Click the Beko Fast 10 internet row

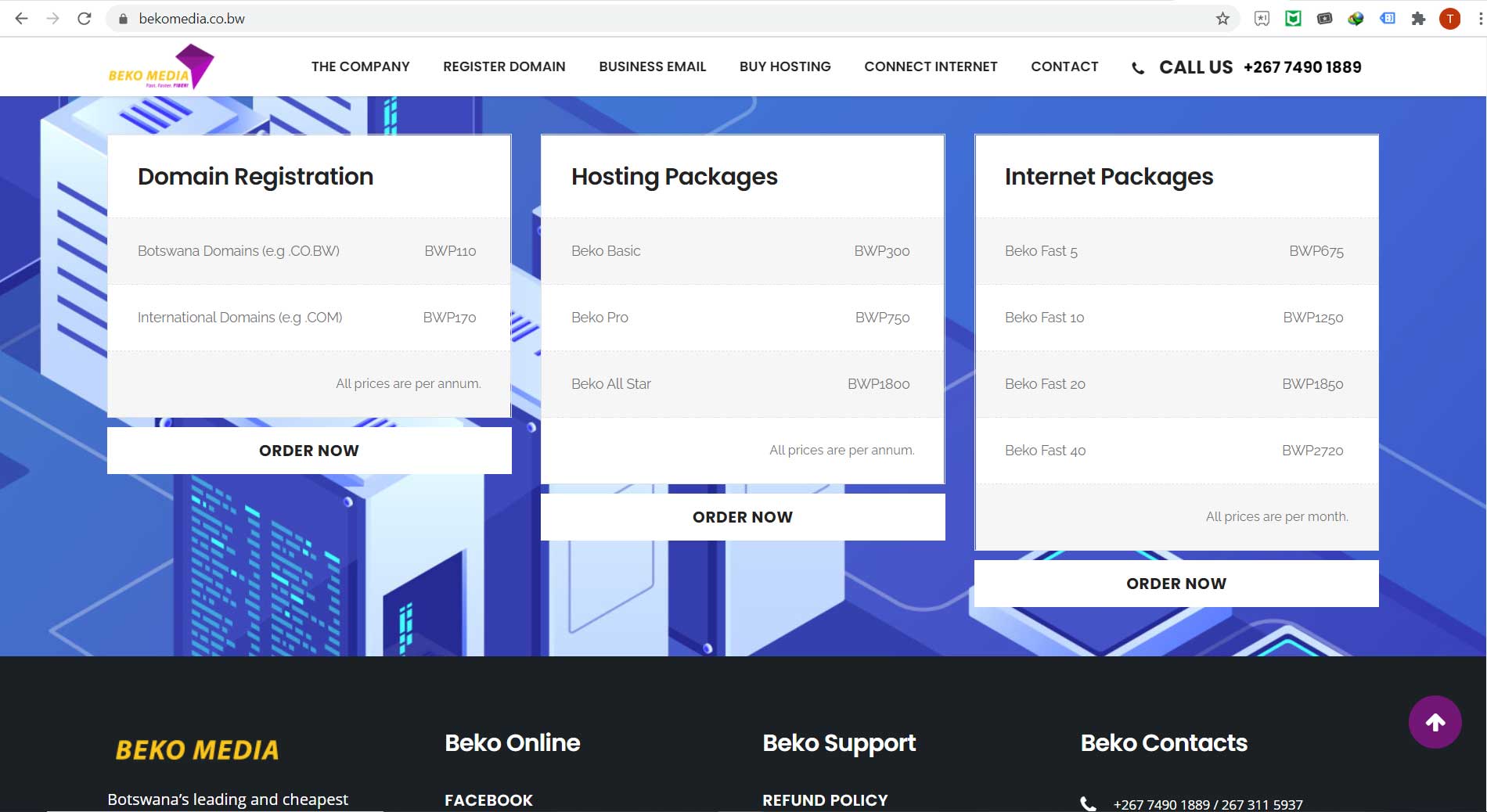(1176, 318)
